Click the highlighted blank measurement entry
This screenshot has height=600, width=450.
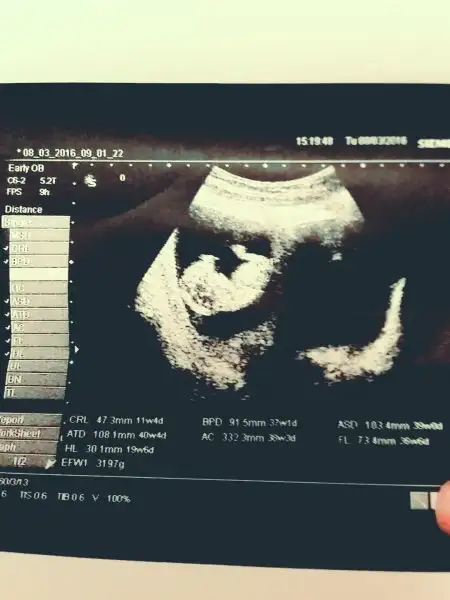[39, 274]
